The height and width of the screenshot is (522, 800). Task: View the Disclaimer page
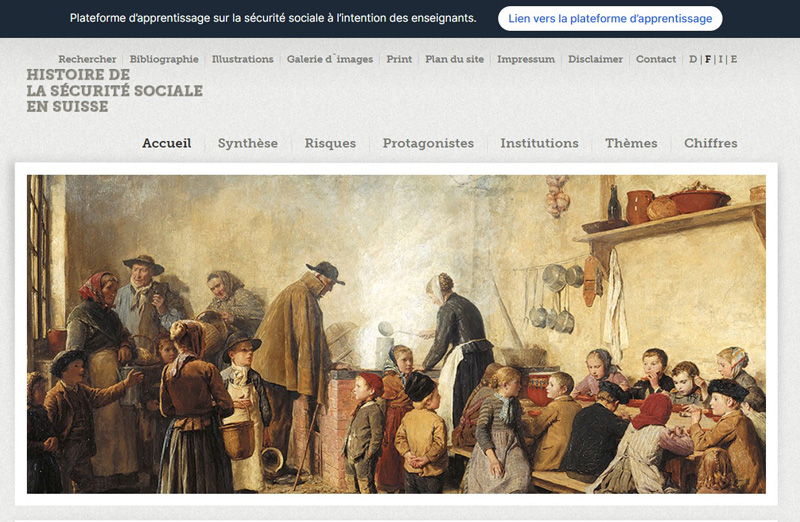pos(595,59)
